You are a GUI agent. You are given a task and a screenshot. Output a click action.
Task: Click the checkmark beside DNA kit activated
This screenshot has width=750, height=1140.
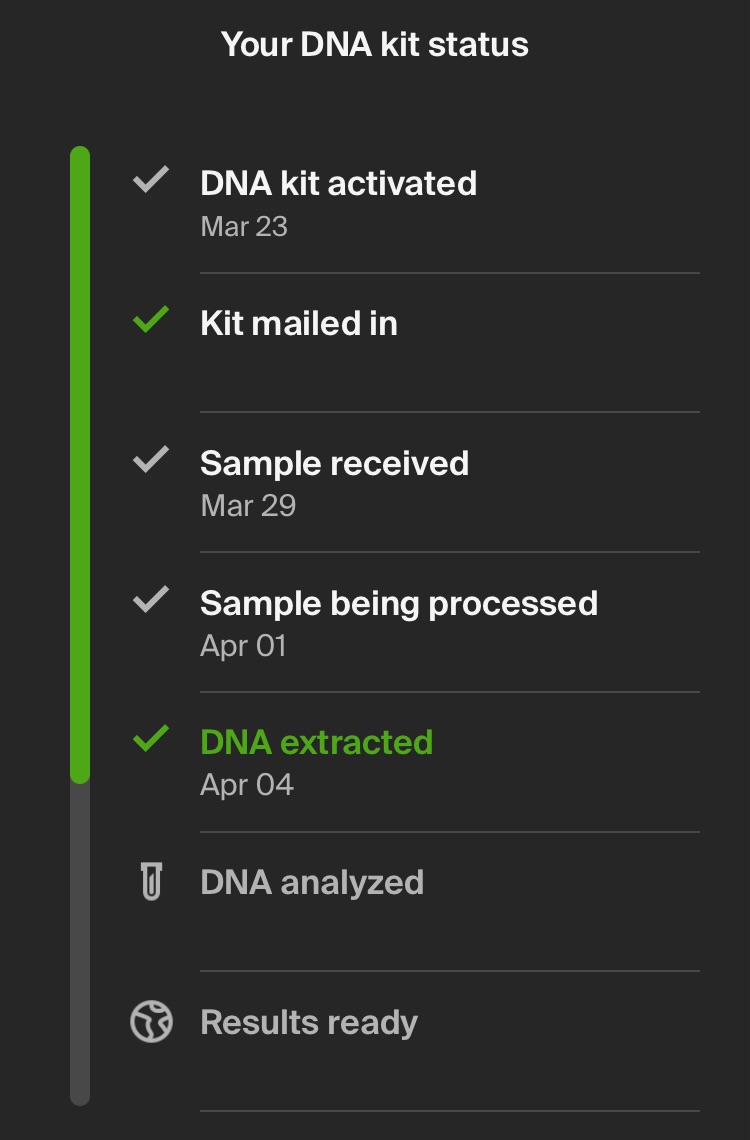(x=151, y=182)
